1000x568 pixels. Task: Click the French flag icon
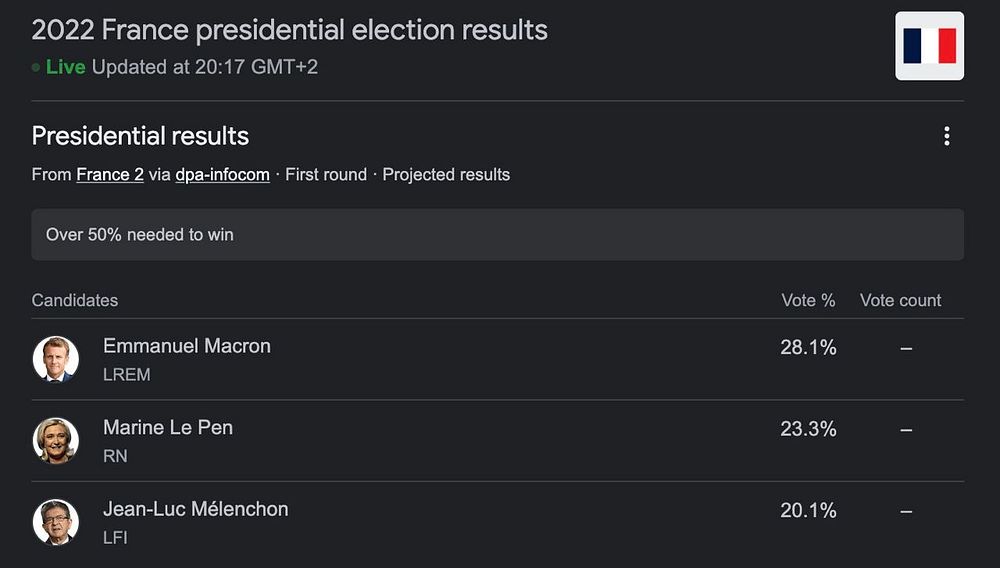click(x=929, y=46)
